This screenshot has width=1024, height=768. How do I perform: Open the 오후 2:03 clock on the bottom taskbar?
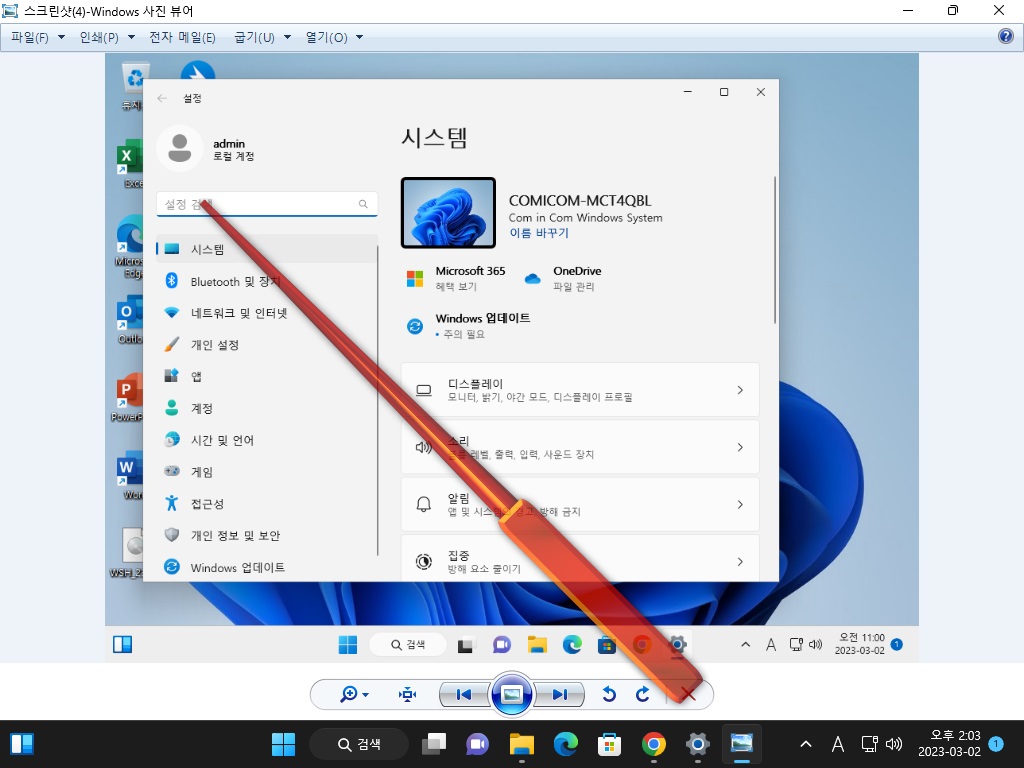pos(949,744)
